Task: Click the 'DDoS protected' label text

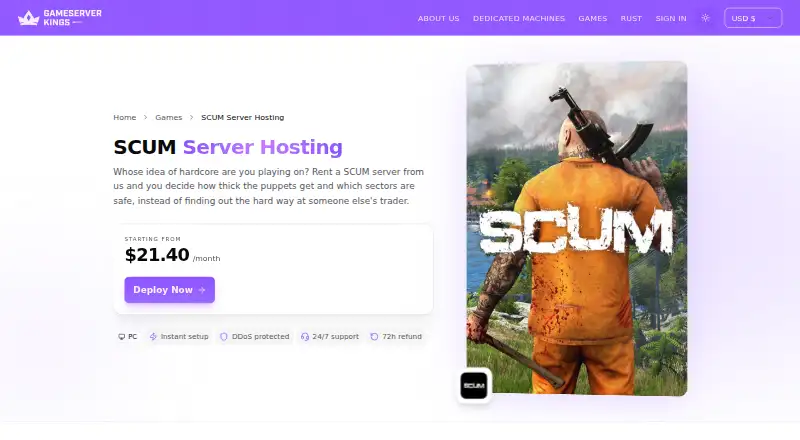Action: 260,337
